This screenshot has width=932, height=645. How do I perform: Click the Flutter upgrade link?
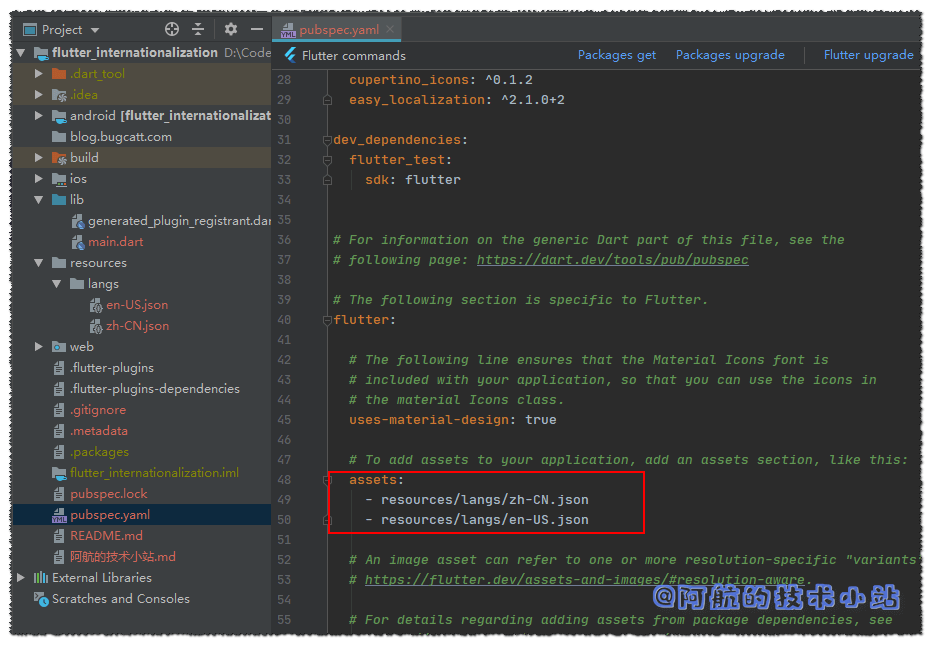(x=868, y=55)
